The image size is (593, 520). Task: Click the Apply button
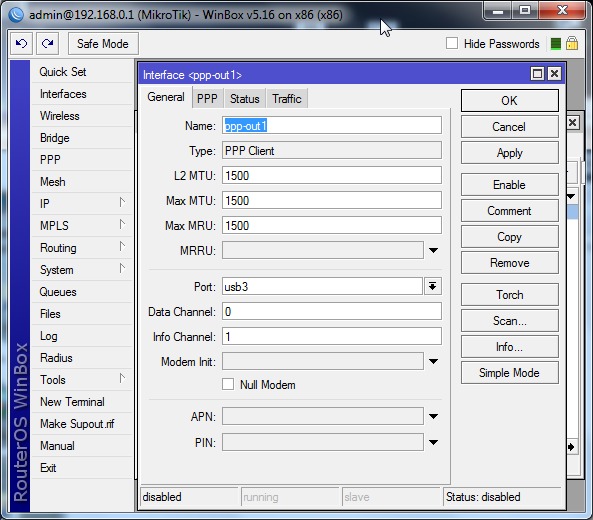tap(509, 153)
